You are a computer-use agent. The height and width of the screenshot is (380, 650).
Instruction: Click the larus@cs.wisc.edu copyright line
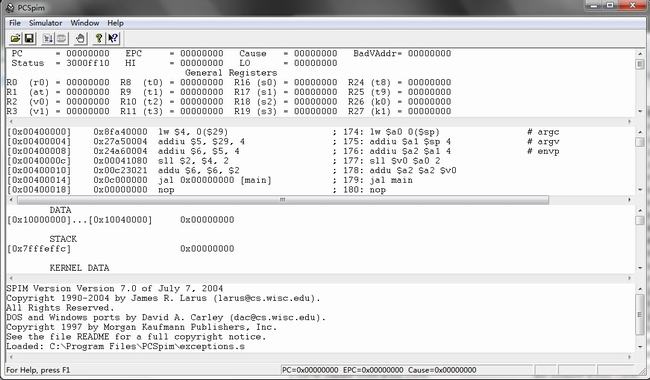click(163, 298)
